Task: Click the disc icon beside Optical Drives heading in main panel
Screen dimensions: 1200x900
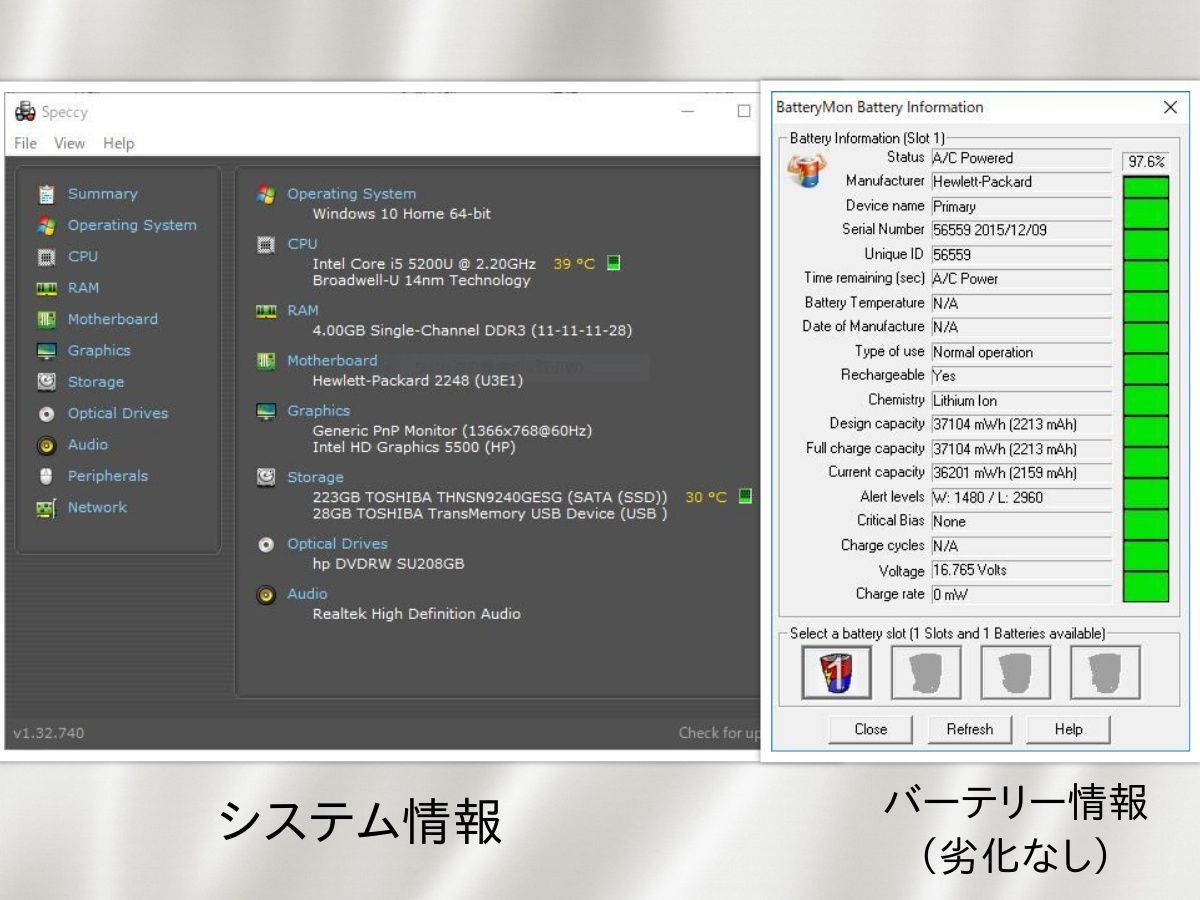Action: [266, 544]
